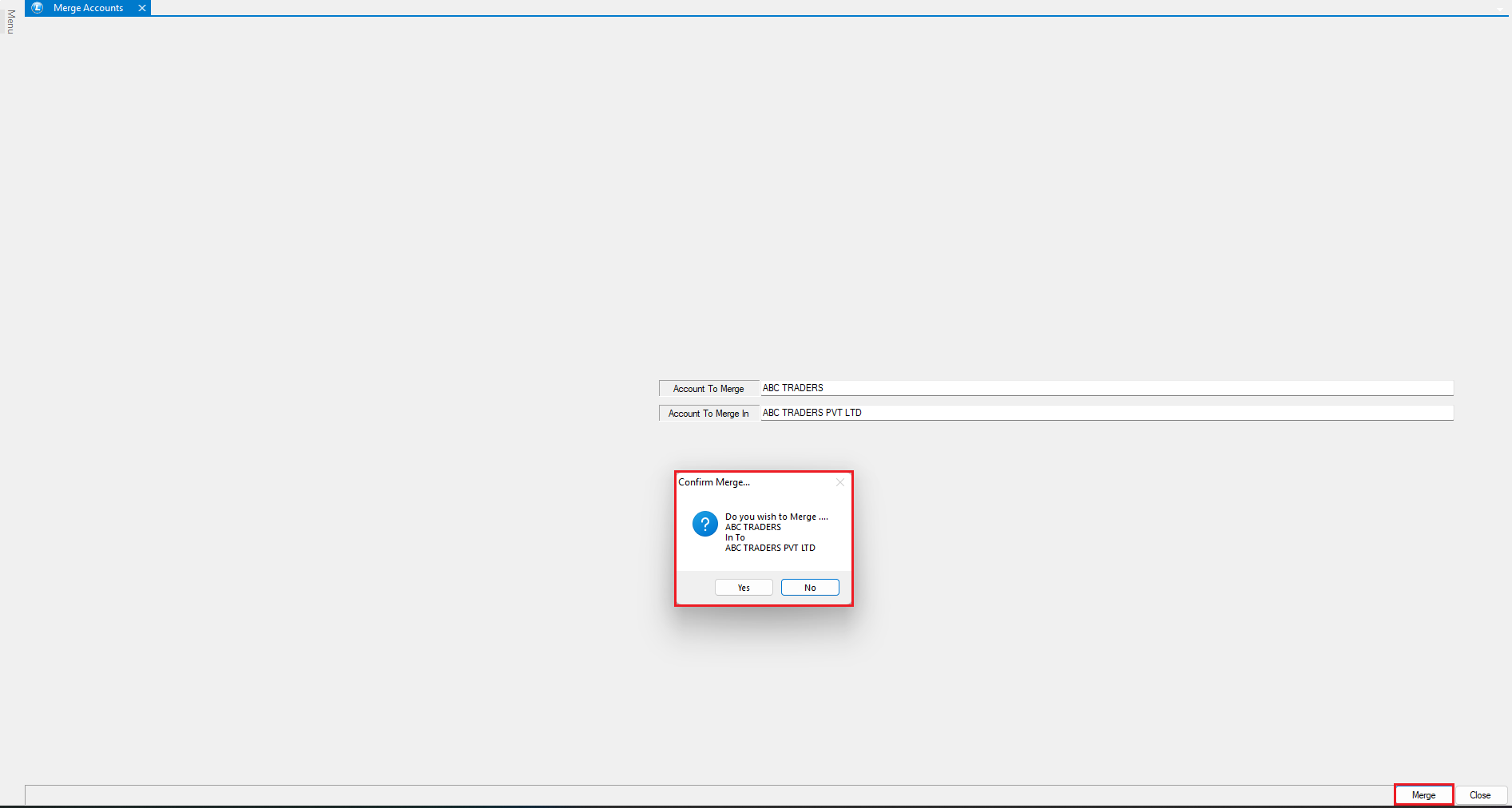Viewport: 1512px width, 808px height.
Task: Click 'ABC TRADERS PVT LTD' text in the dialog
Action: click(770, 548)
